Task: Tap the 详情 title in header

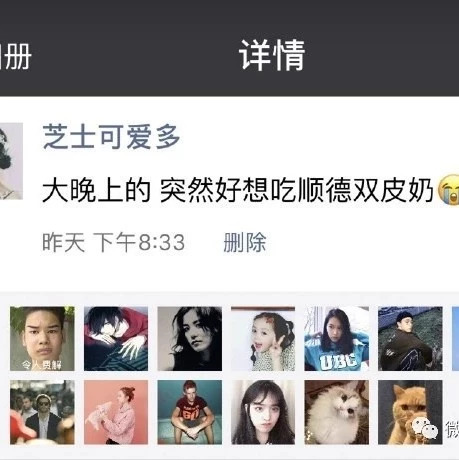Action: 272,55
